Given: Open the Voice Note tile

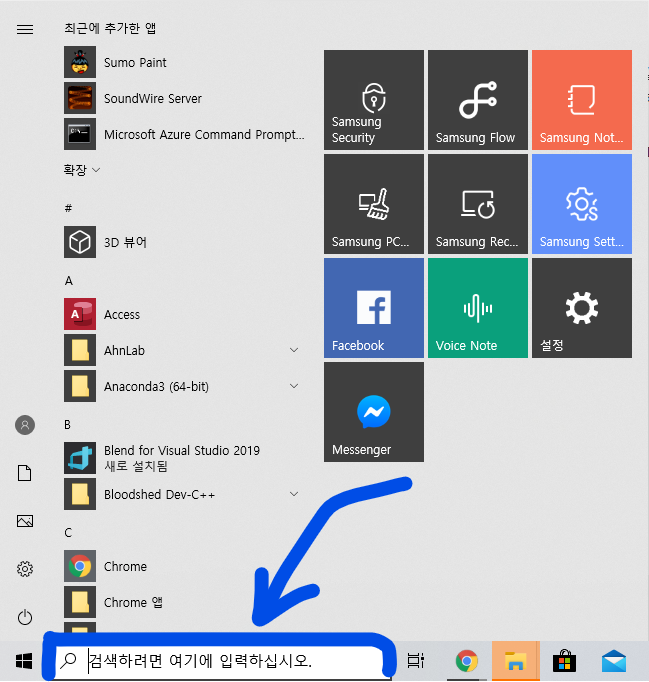Looking at the screenshot, I should point(478,308).
